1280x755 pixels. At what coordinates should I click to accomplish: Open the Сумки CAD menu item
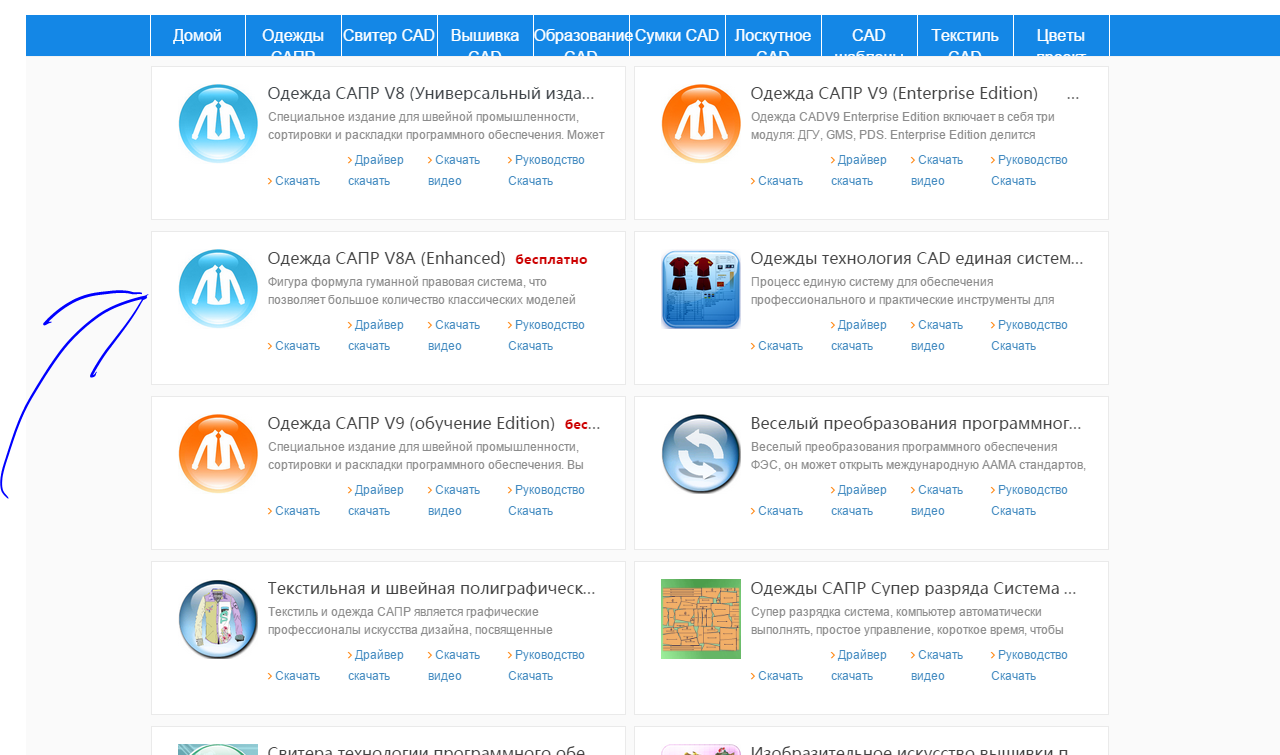[x=677, y=36]
